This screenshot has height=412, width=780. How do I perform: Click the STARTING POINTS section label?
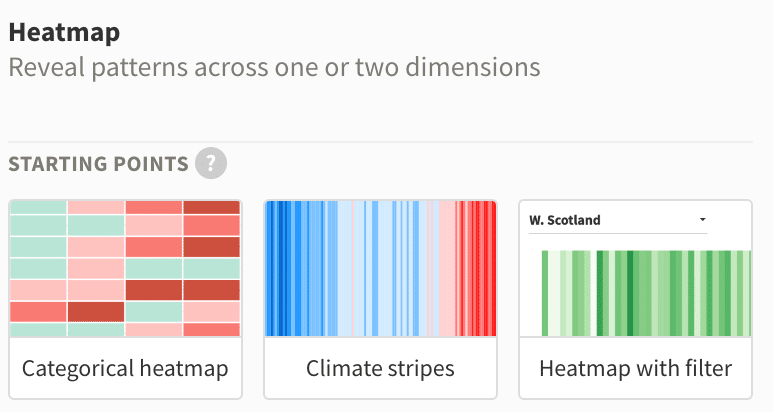tap(98, 164)
